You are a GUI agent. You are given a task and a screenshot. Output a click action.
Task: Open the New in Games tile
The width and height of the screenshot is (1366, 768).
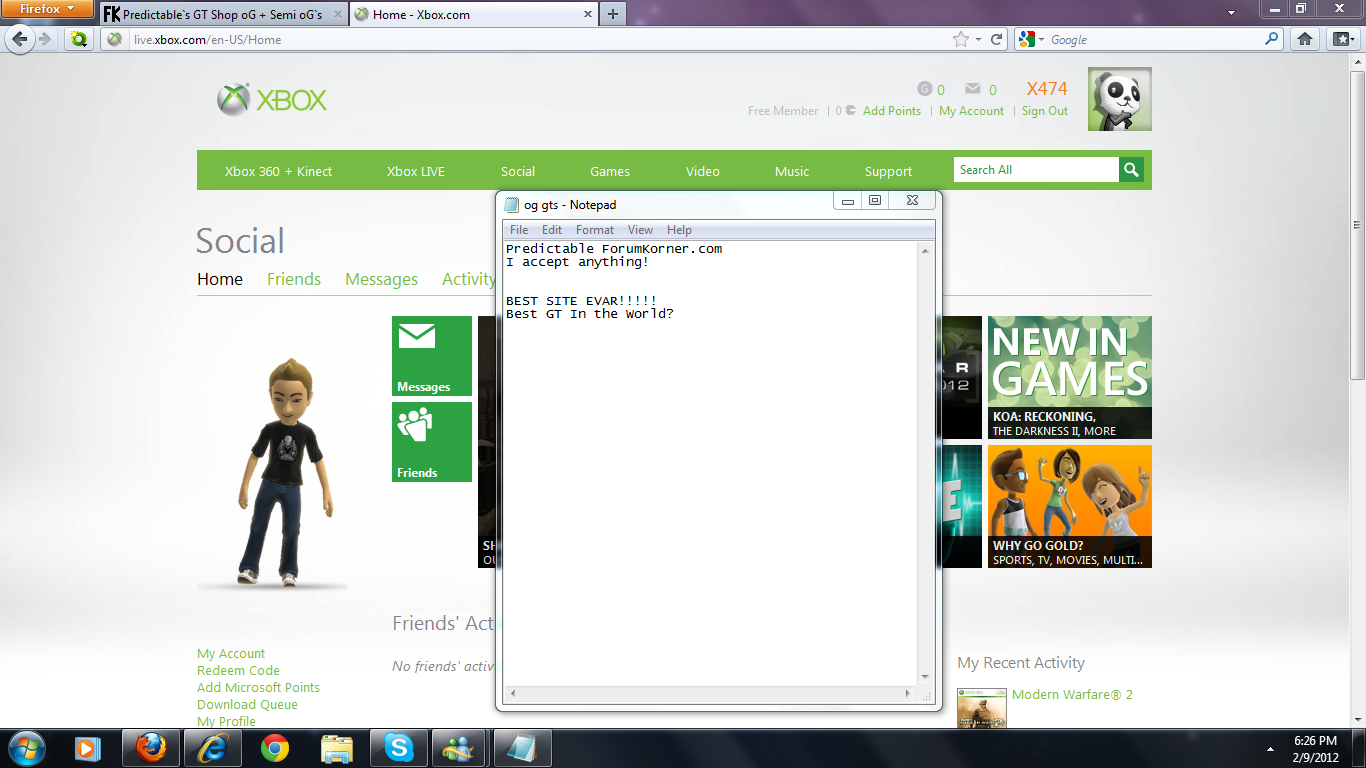(1070, 377)
